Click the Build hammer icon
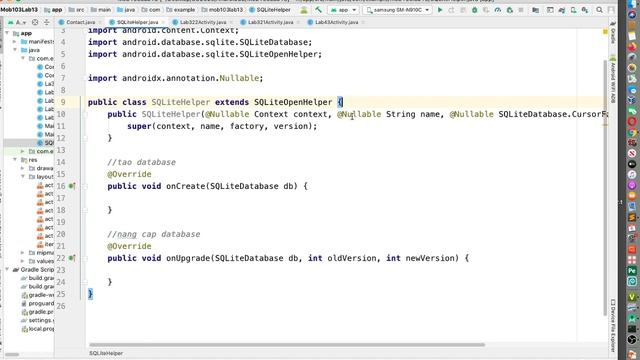The width and height of the screenshot is (640, 360). 318,9
